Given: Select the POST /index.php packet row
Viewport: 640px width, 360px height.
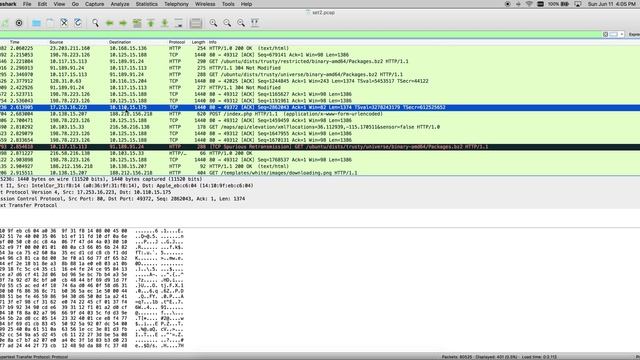Looking at the screenshot, I should point(320,114).
